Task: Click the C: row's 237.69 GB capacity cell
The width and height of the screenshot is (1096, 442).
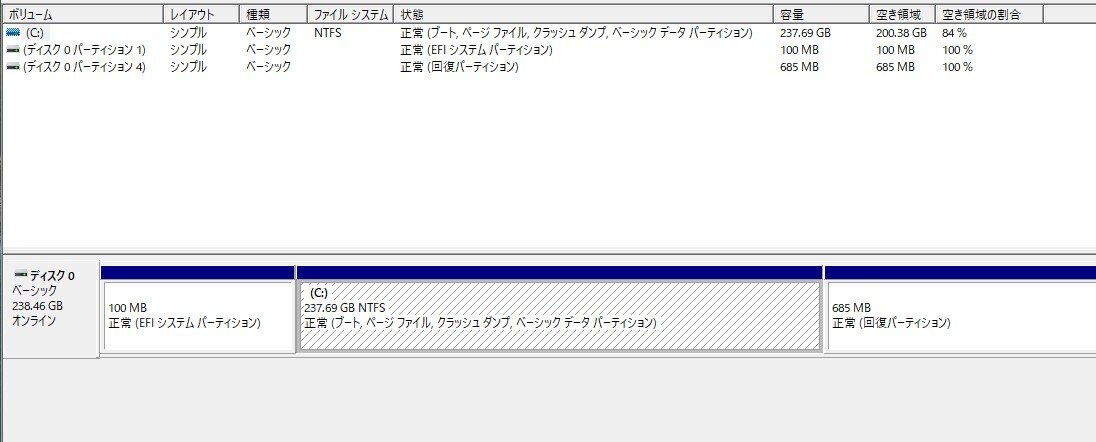Action: click(805, 33)
